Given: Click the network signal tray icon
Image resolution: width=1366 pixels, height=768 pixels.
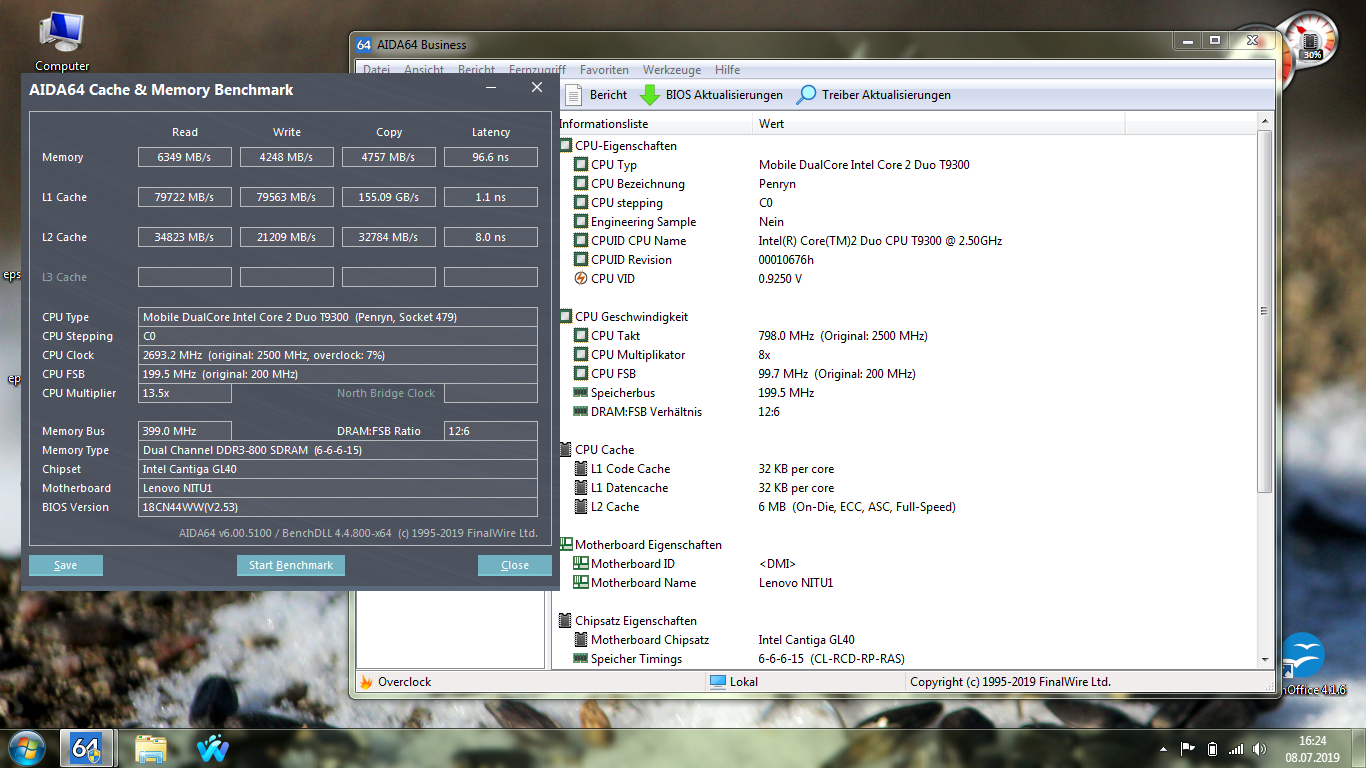Looking at the screenshot, I should click(1237, 749).
